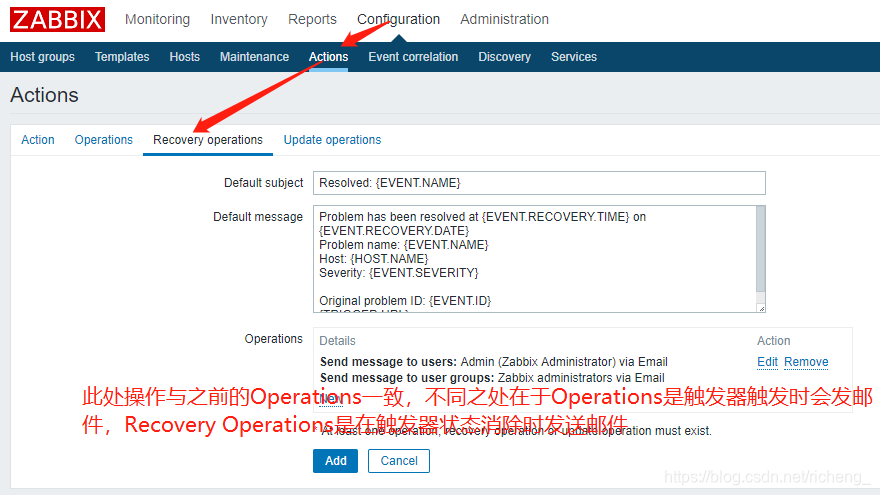This screenshot has width=880, height=495.
Task: Click the Add button
Action: [x=336, y=461]
